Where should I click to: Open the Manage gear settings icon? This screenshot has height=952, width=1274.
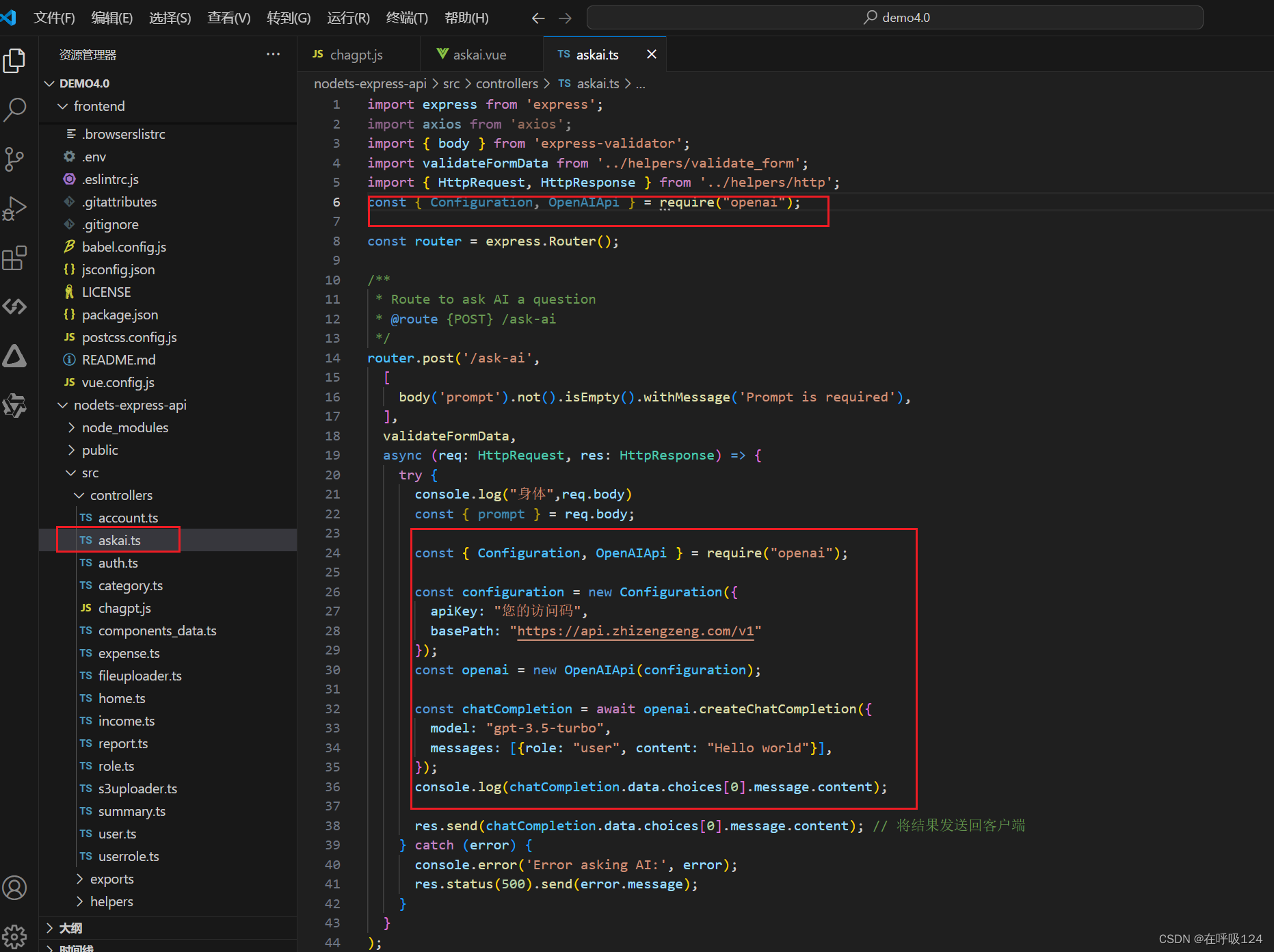click(x=14, y=936)
